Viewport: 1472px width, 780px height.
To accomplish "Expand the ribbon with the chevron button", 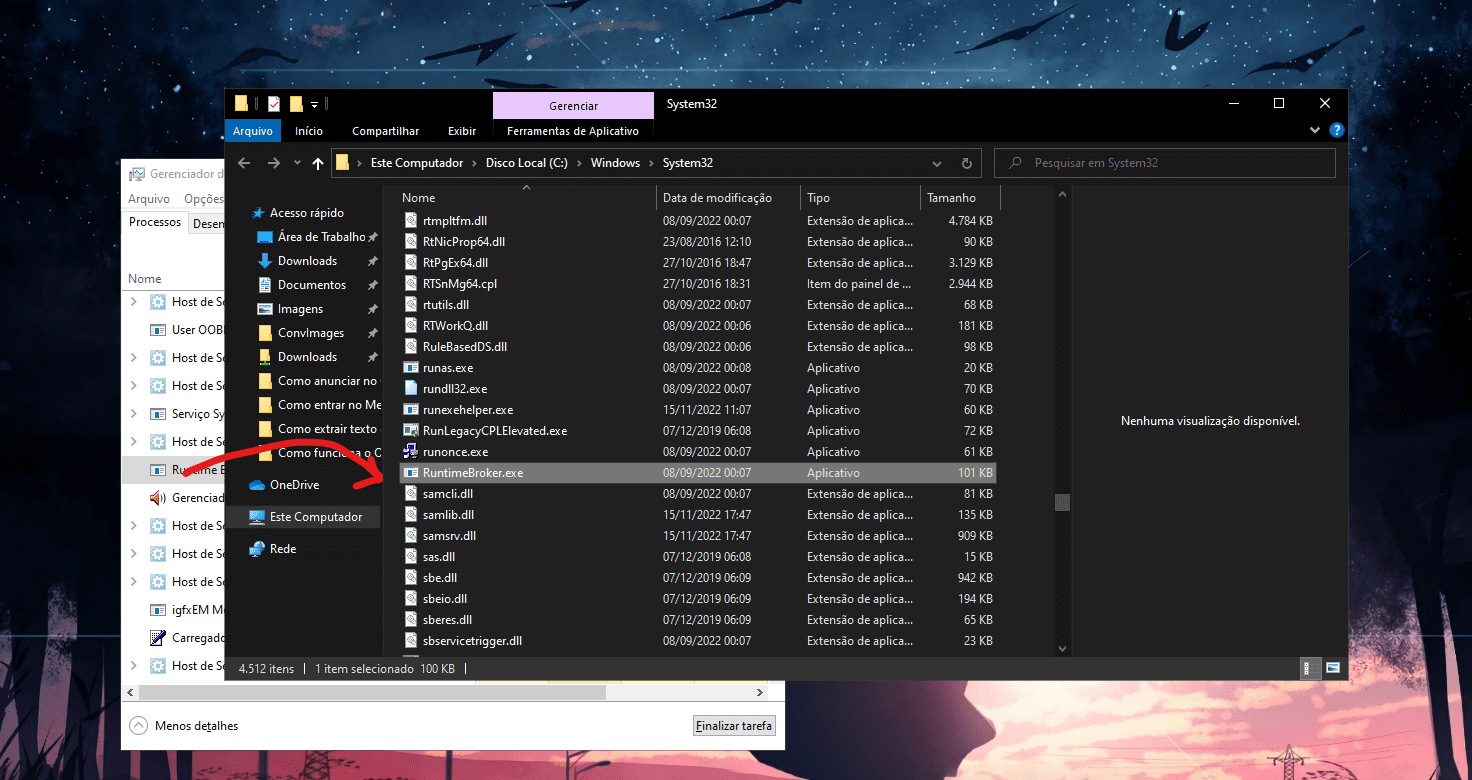I will [1315, 130].
